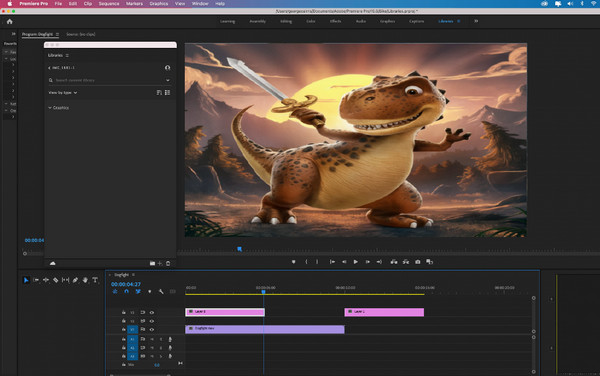Select the Hand tool

click(85, 280)
